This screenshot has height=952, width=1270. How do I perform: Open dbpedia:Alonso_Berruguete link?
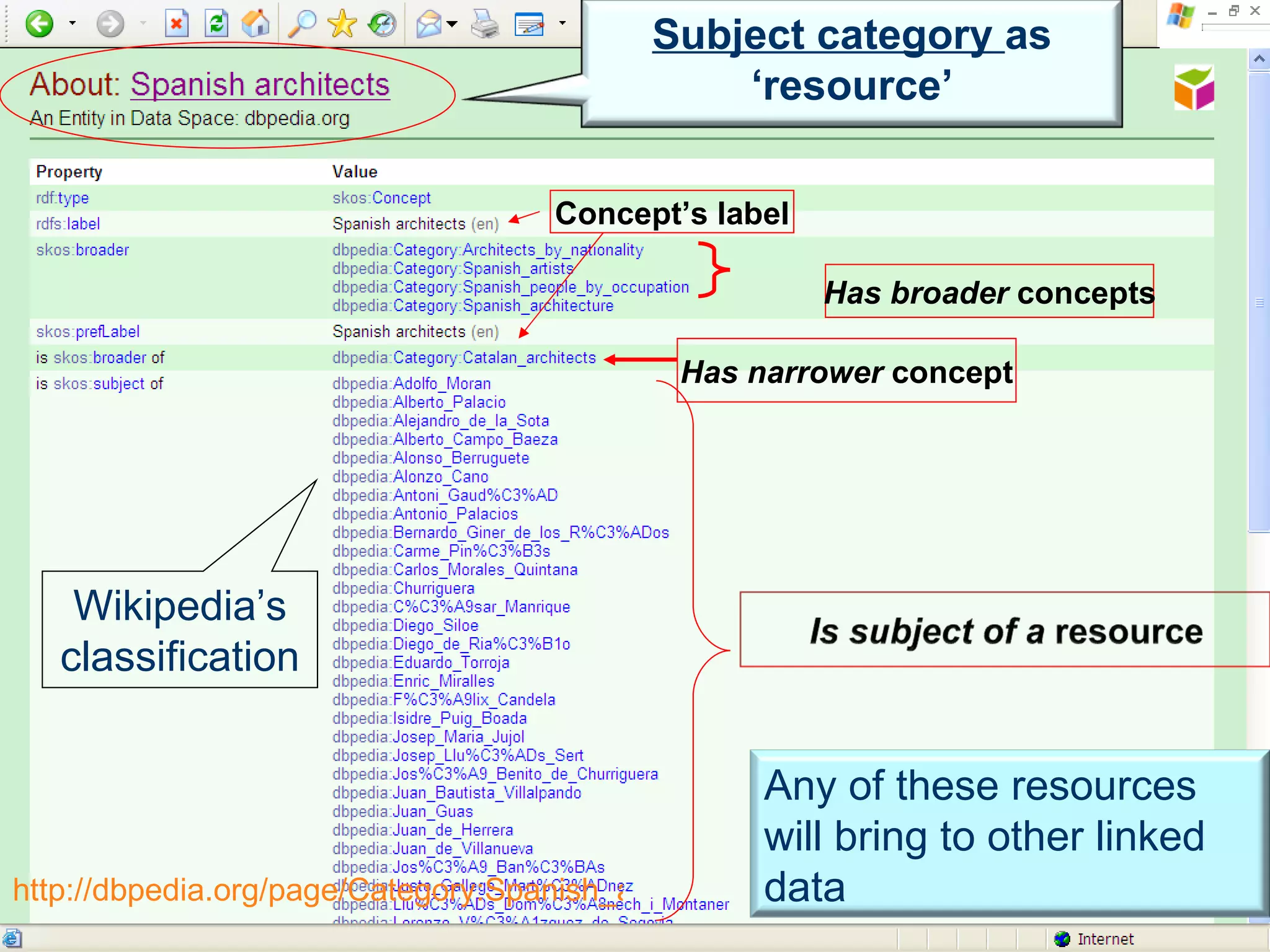pyautogui.click(x=430, y=458)
